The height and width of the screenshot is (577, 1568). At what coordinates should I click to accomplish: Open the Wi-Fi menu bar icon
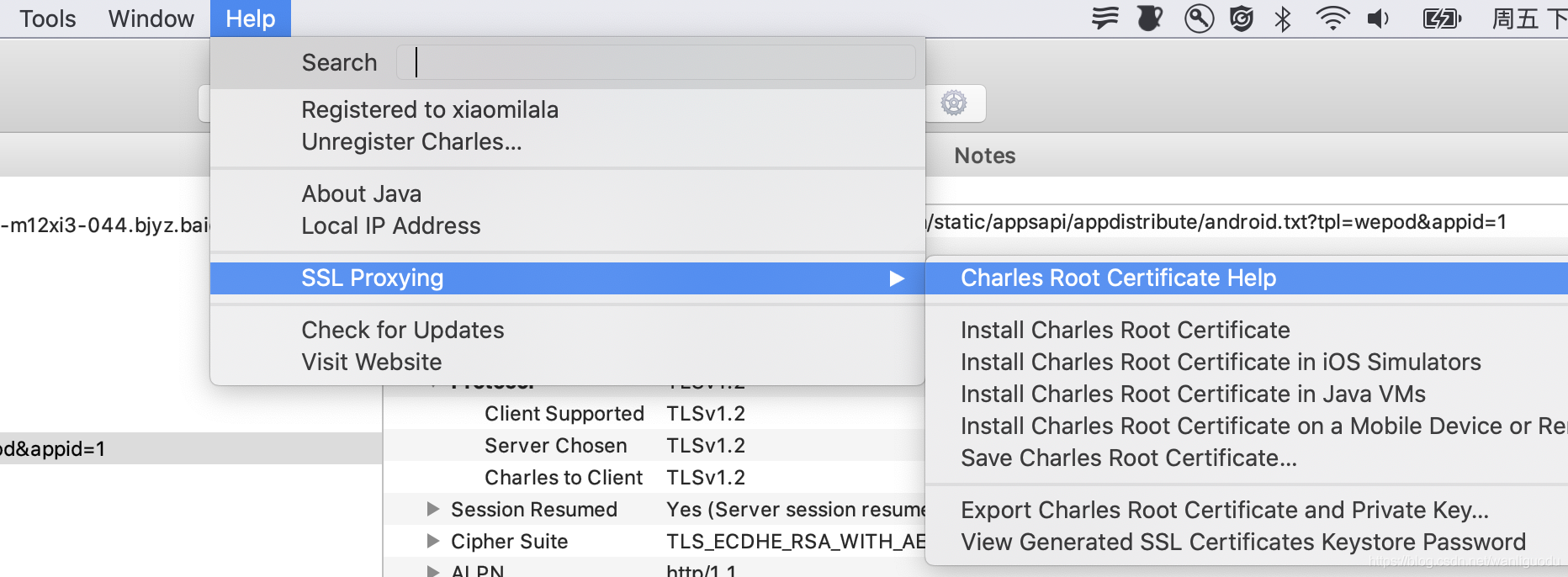1332,18
